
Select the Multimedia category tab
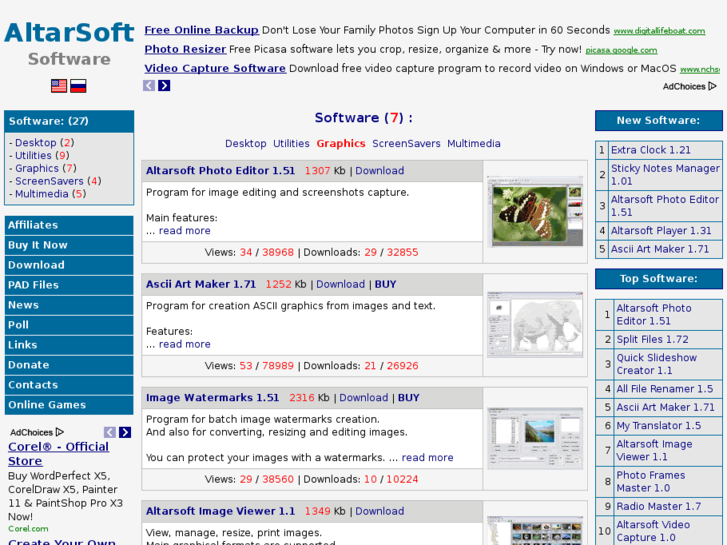click(474, 144)
